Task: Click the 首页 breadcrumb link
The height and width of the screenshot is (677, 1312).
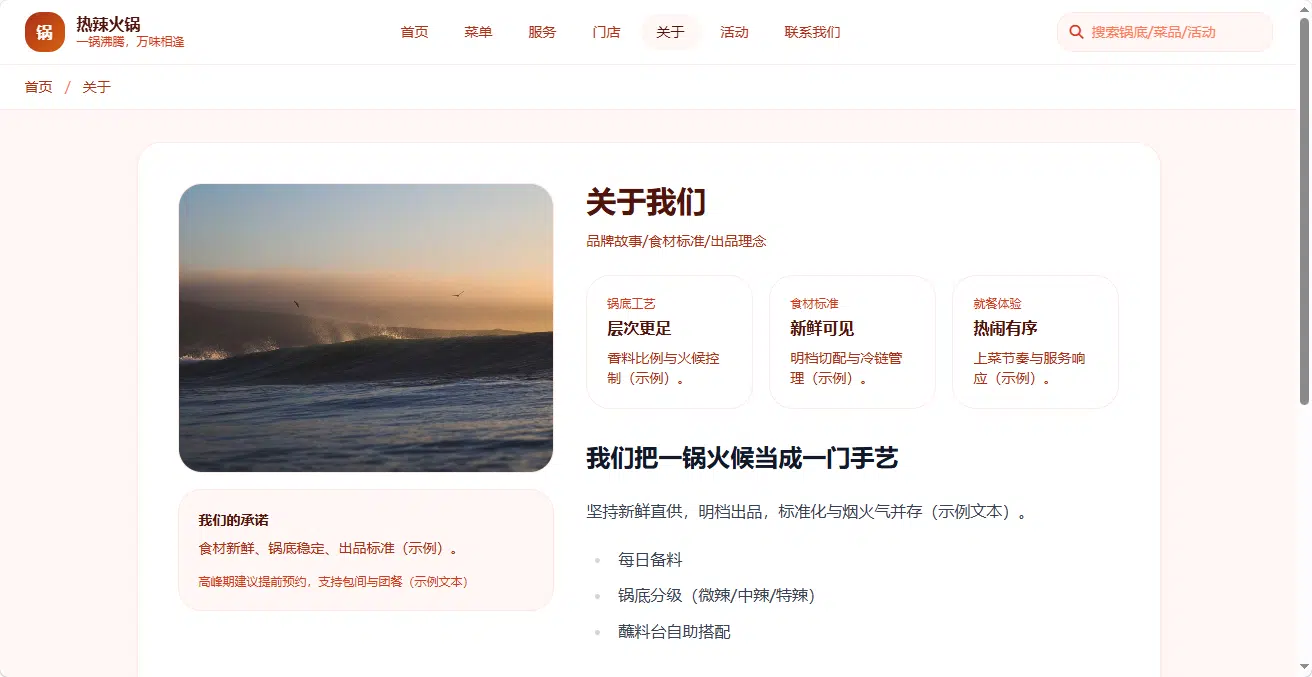Action: pyautogui.click(x=39, y=87)
